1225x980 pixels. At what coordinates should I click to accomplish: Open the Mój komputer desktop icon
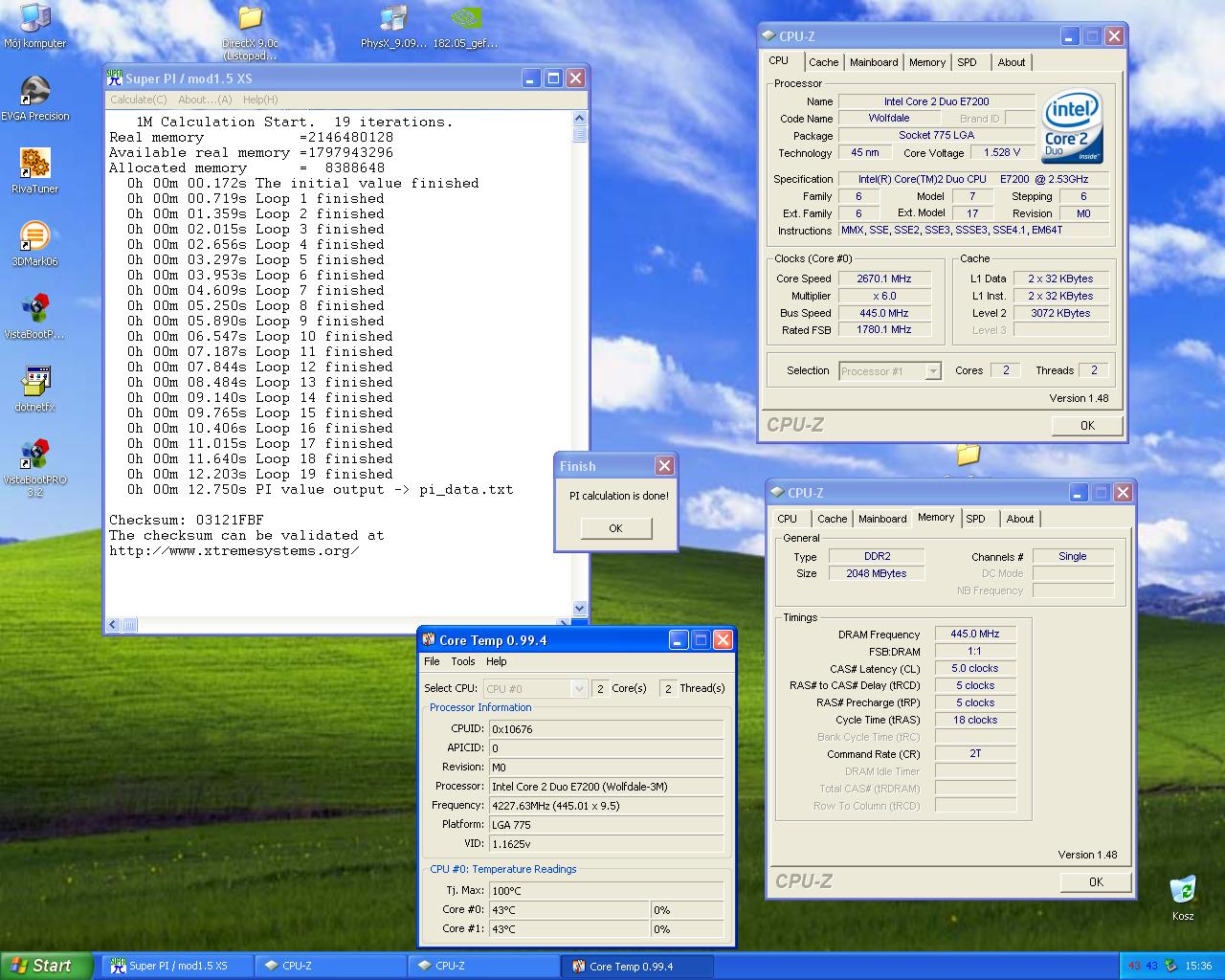pyautogui.click(x=34, y=26)
